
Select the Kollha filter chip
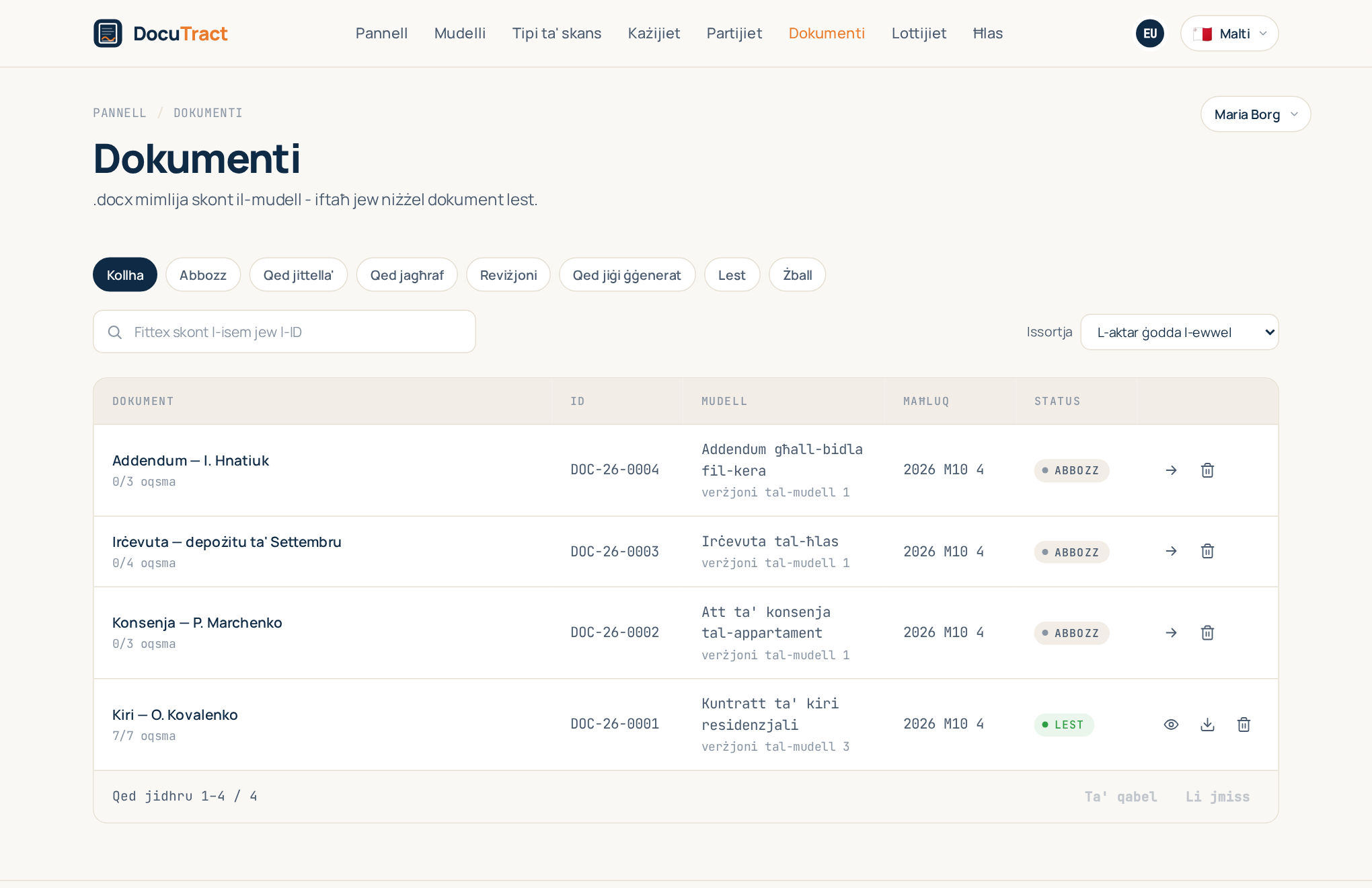pyautogui.click(x=125, y=275)
